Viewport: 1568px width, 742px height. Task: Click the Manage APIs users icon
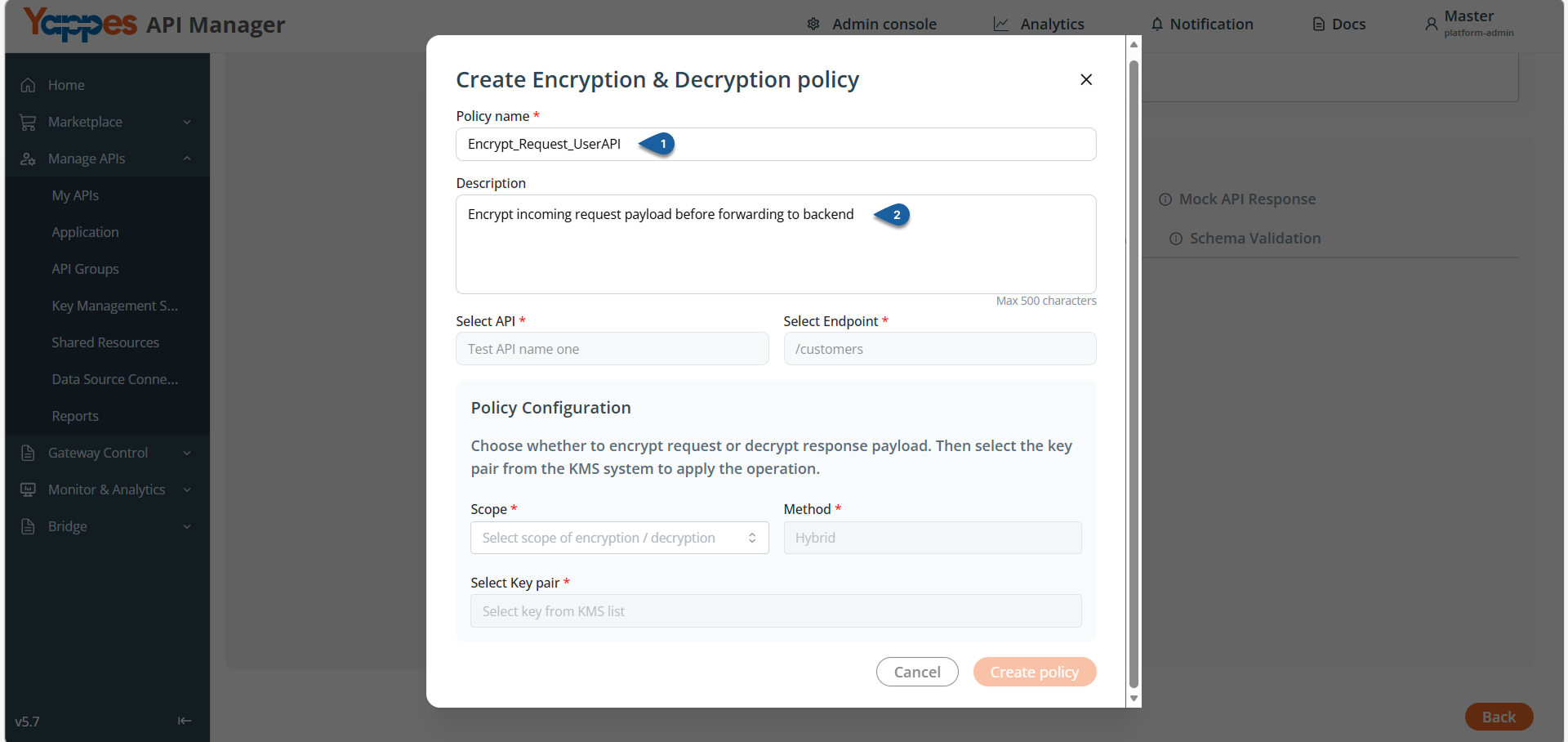pos(28,159)
